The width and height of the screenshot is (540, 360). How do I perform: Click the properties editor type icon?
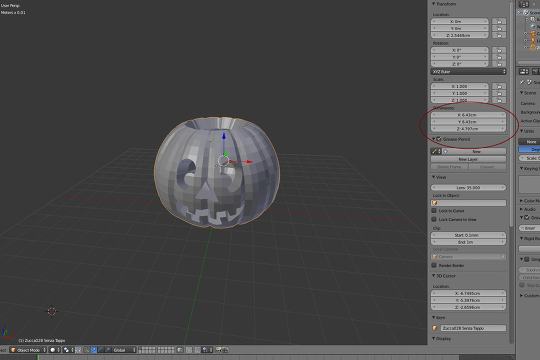coord(524,71)
